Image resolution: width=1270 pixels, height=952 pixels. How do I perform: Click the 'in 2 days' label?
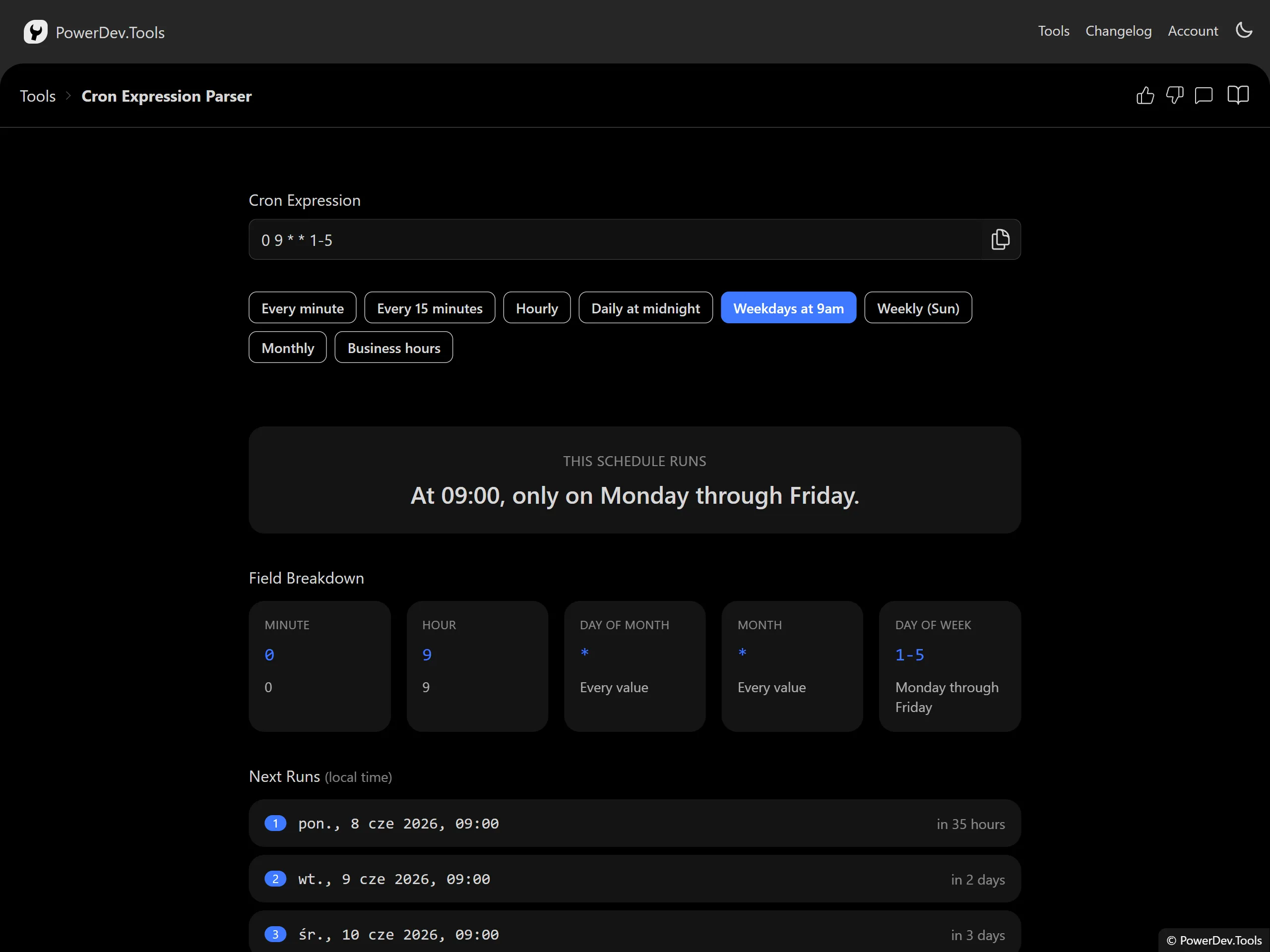click(x=978, y=880)
